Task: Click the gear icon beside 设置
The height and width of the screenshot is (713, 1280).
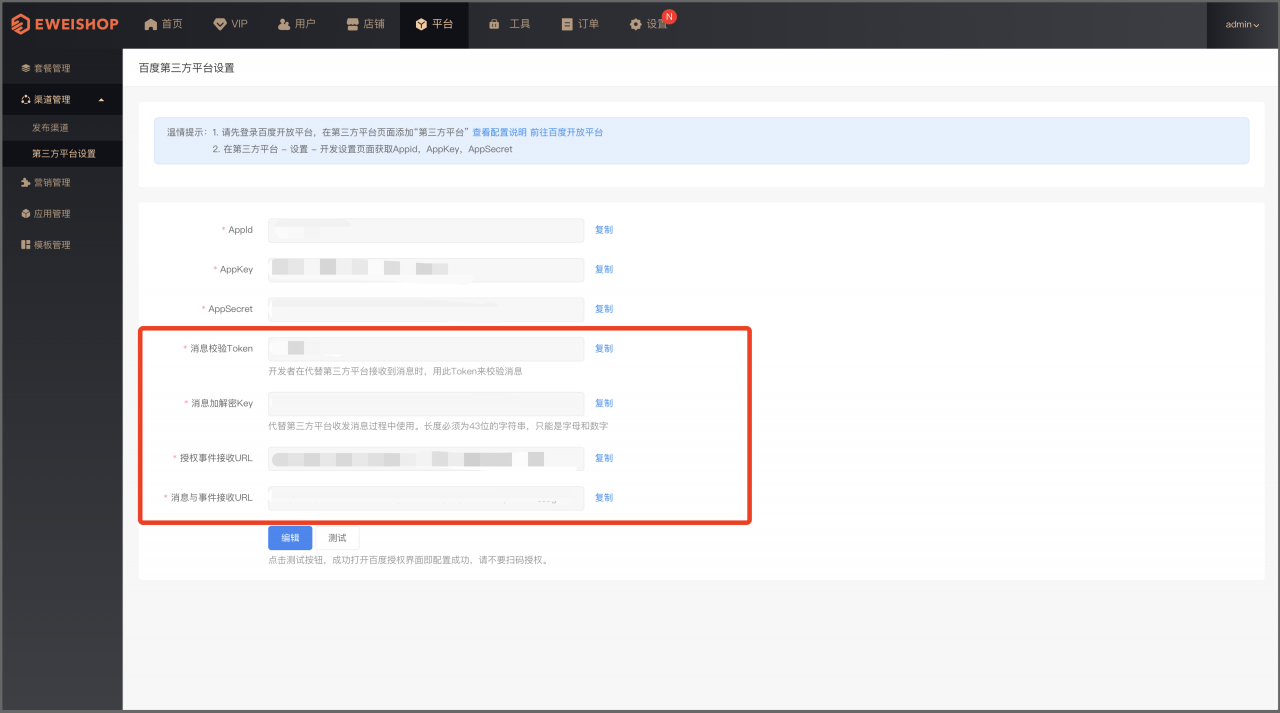Action: [636, 24]
